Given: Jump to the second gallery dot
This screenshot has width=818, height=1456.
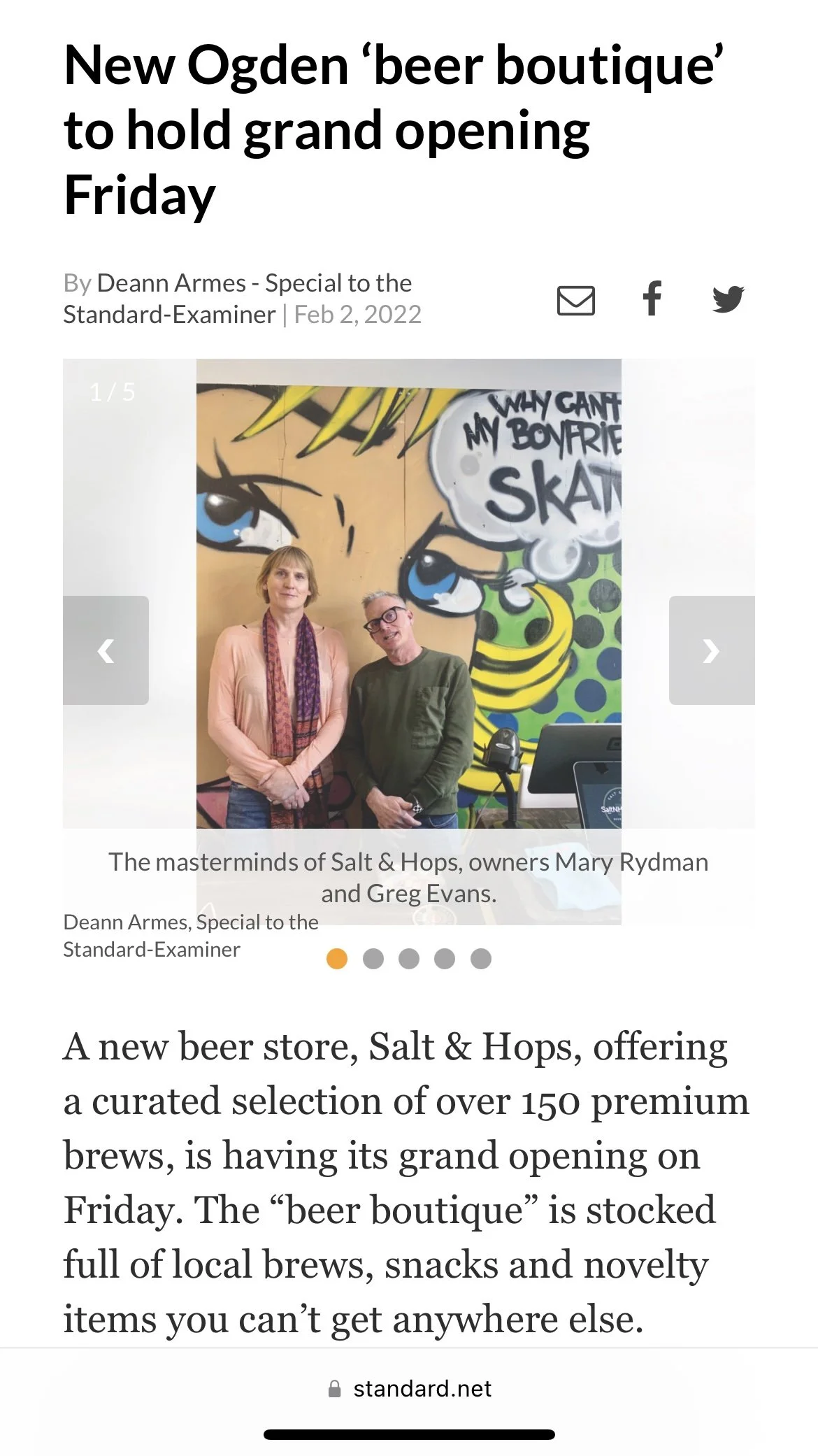Looking at the screenshot, I should [373, 958].
